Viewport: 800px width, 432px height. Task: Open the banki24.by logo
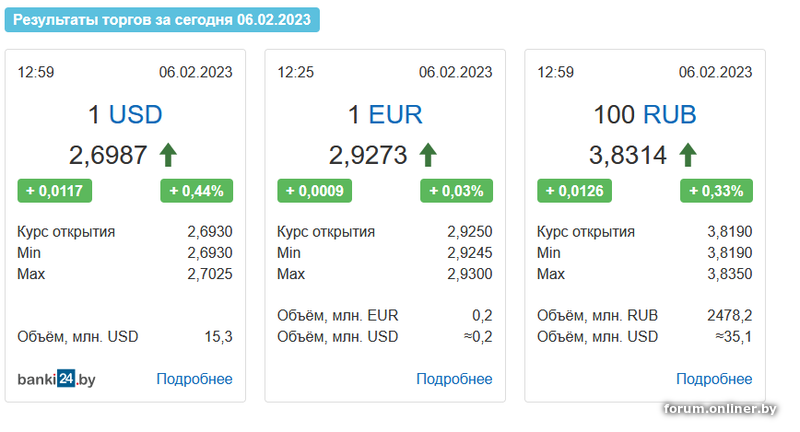click(56, 379)
